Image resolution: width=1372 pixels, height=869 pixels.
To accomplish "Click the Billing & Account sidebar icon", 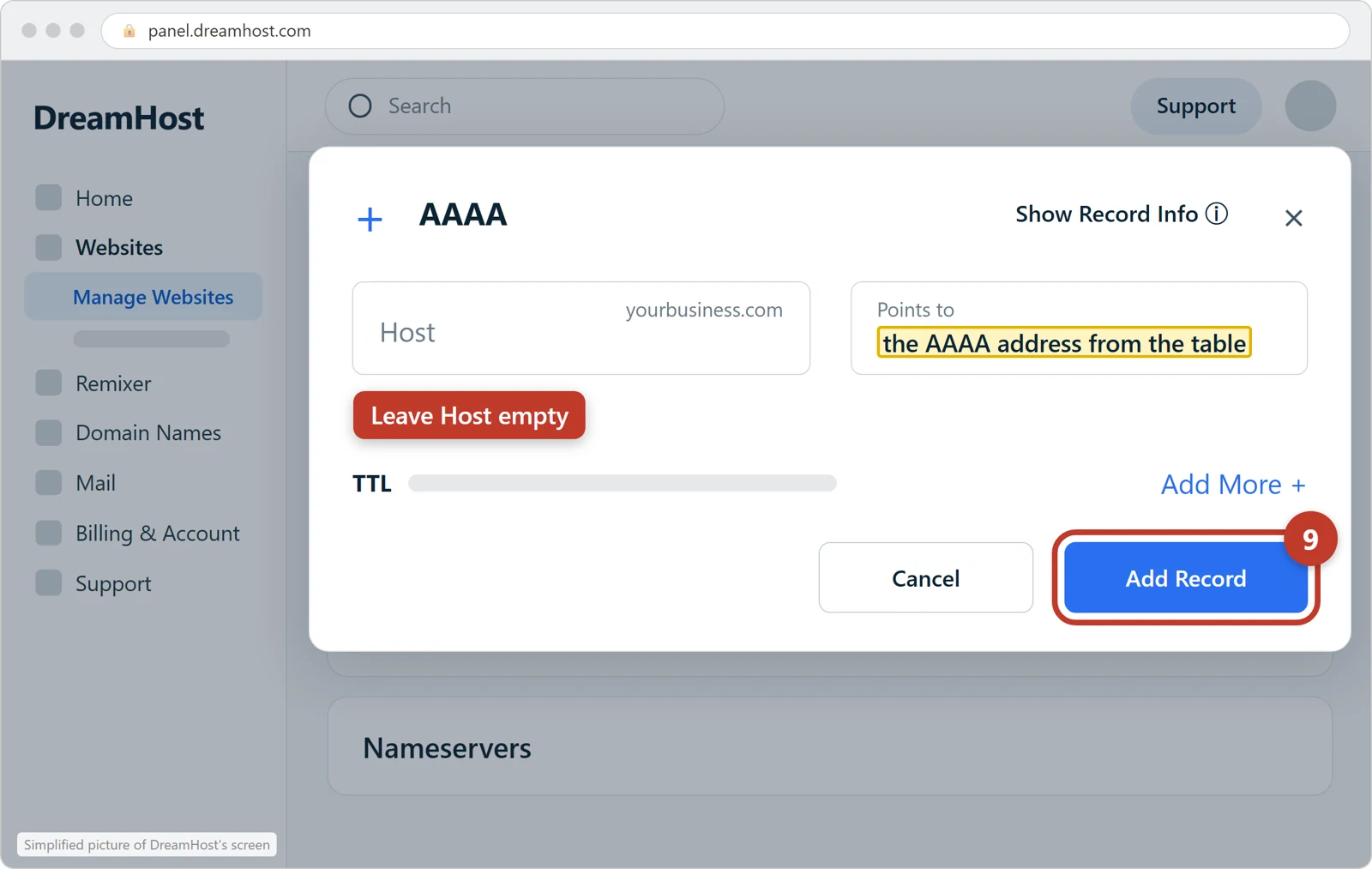I will (x=49, y=533).
